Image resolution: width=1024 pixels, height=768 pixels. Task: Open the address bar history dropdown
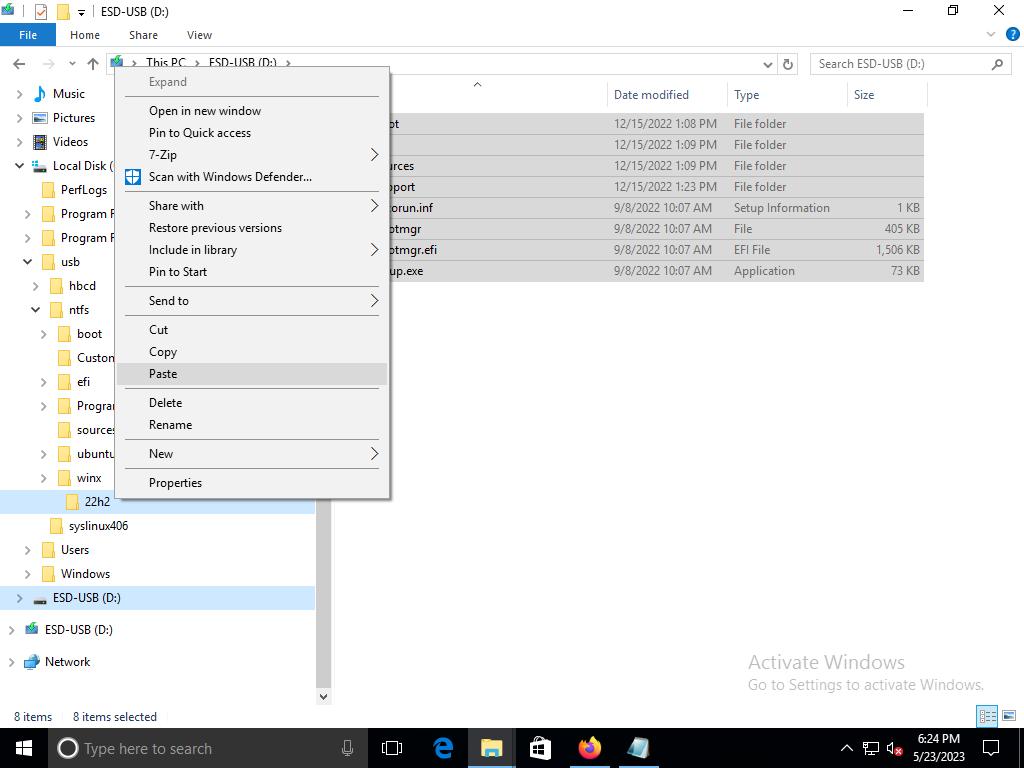point(768,64)
